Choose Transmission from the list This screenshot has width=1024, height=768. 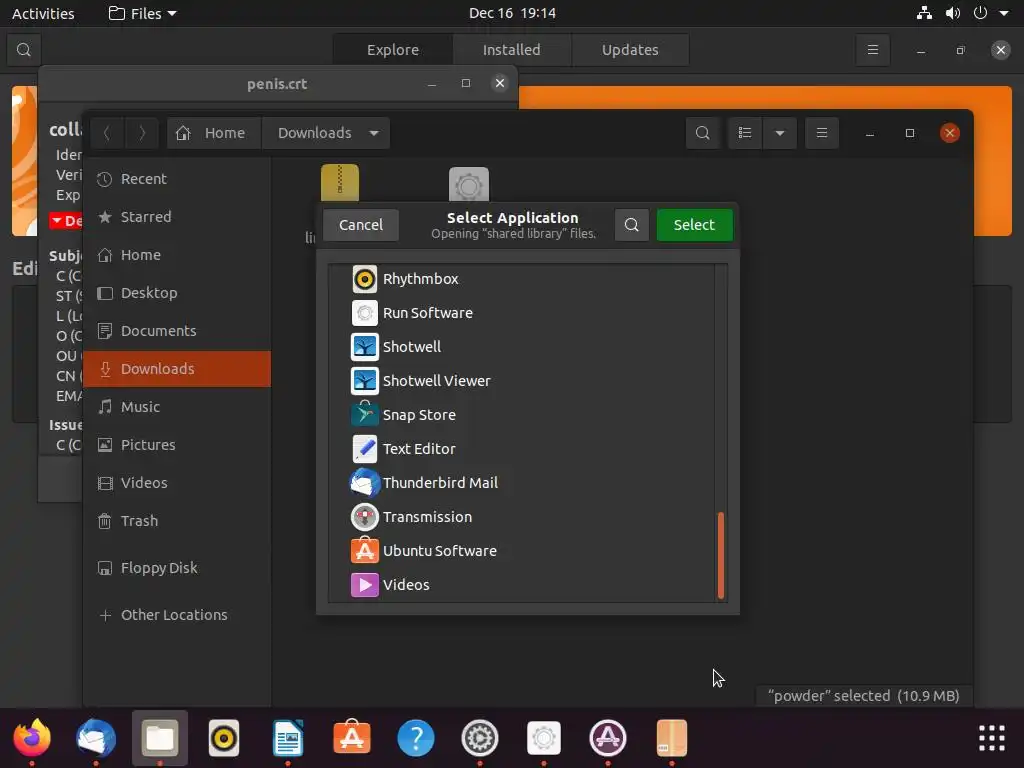tap(521, 517)
